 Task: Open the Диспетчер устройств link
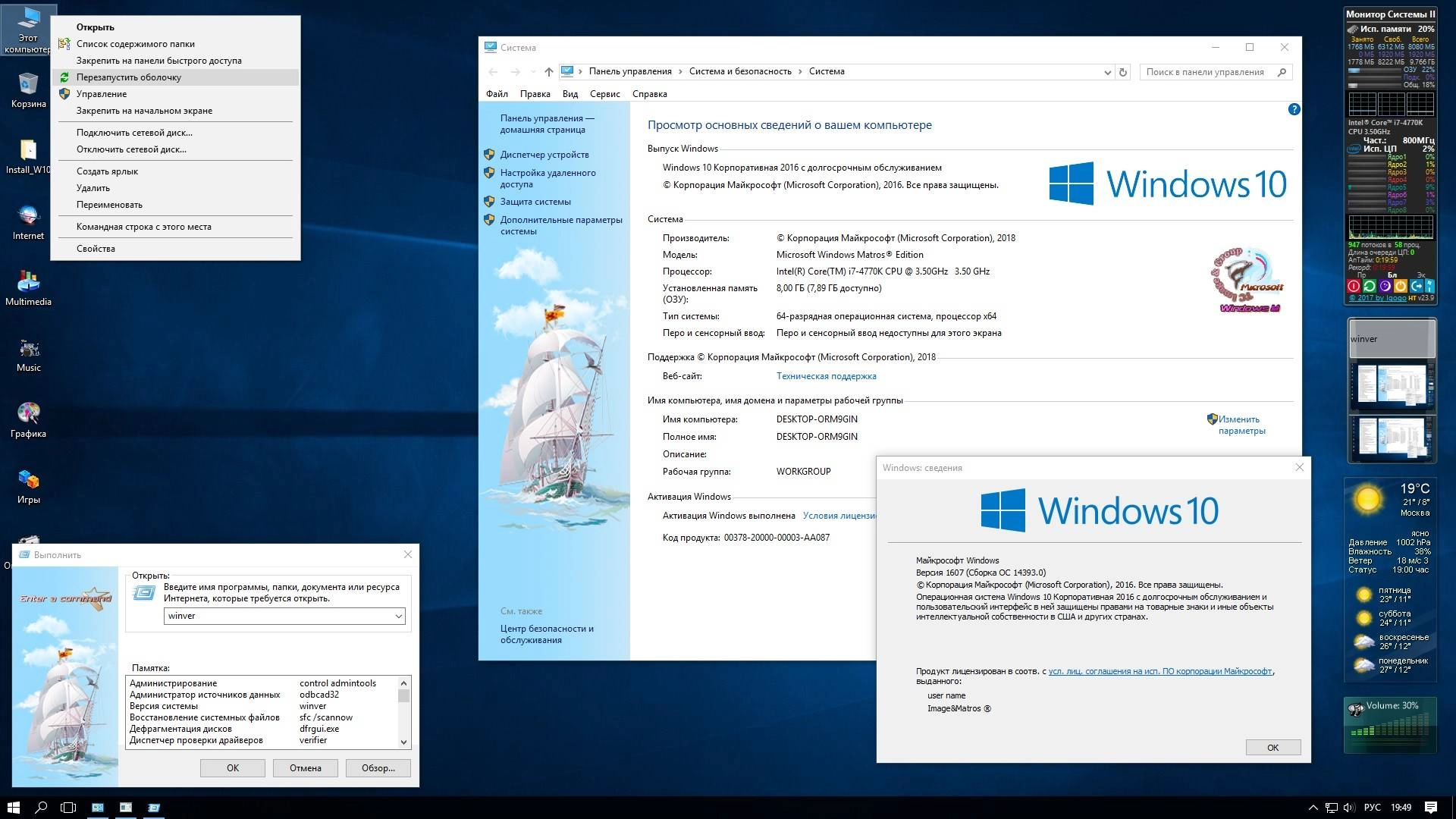tap(544, 155)
